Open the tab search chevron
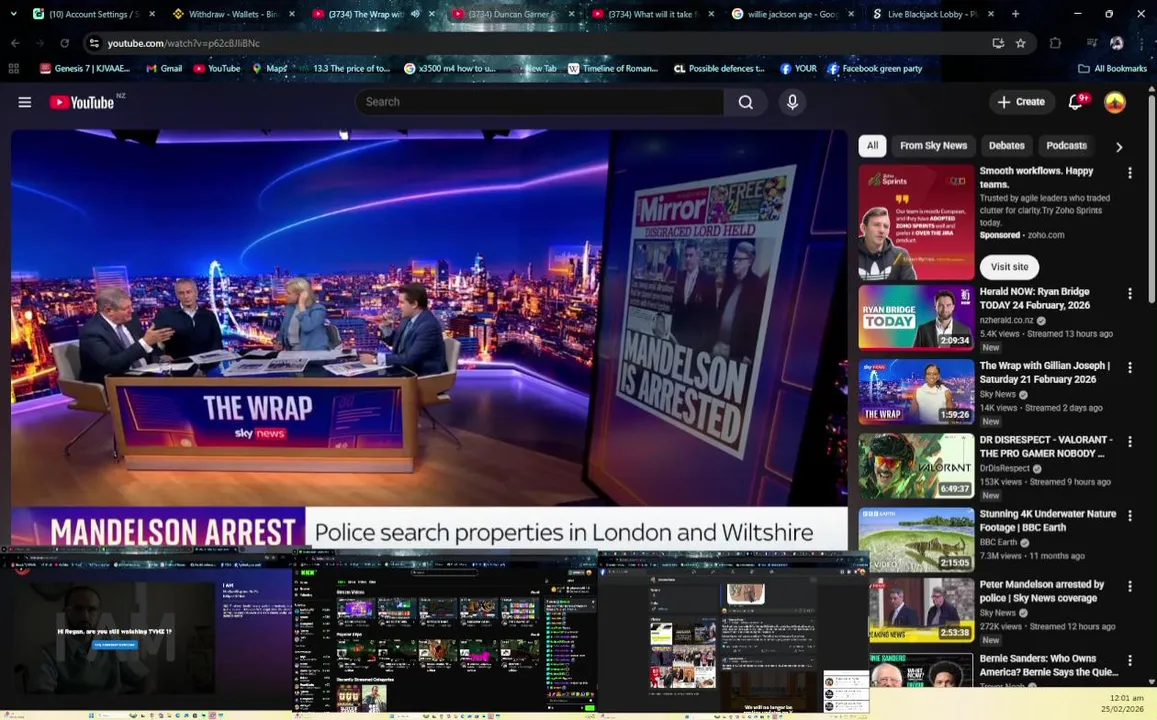 tap(13, 13)
